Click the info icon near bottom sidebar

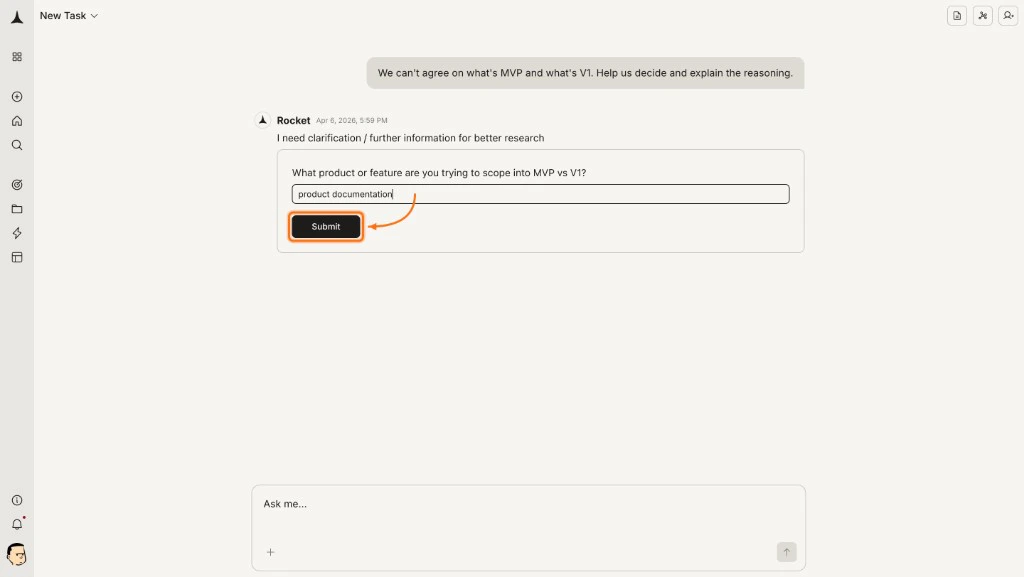(16, 500)
